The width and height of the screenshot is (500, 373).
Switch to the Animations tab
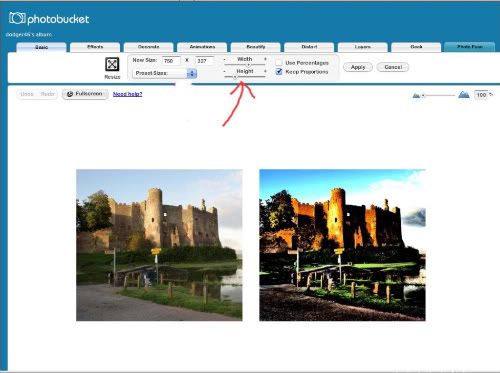[202, 47]
